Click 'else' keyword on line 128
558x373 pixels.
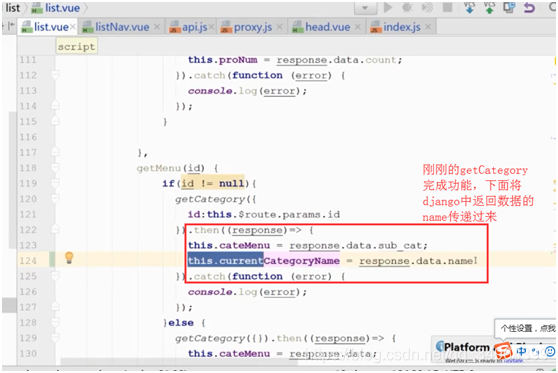point(181,323)
